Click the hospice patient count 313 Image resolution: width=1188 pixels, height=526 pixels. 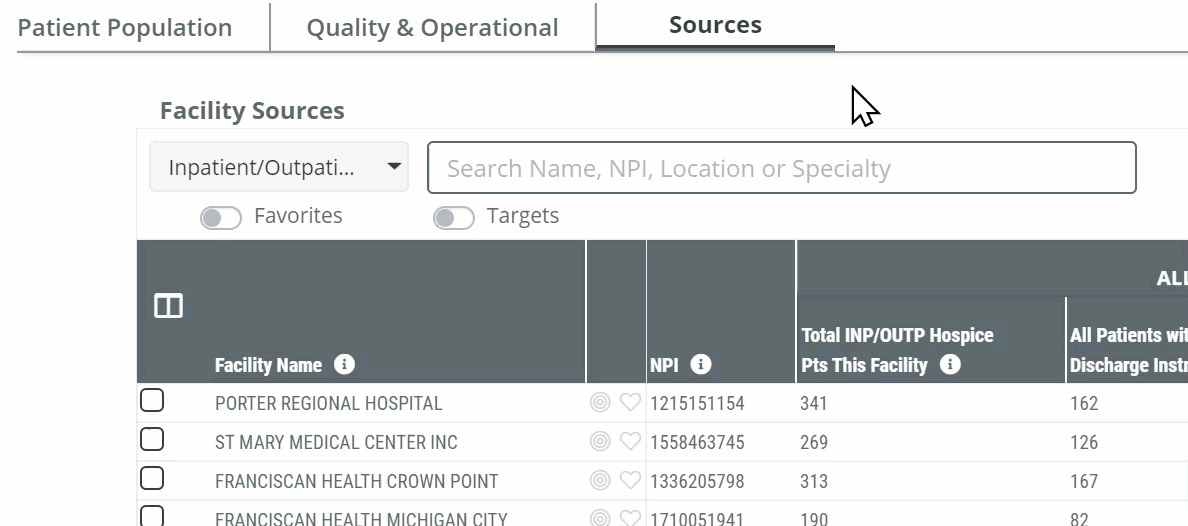coord(814,481)
